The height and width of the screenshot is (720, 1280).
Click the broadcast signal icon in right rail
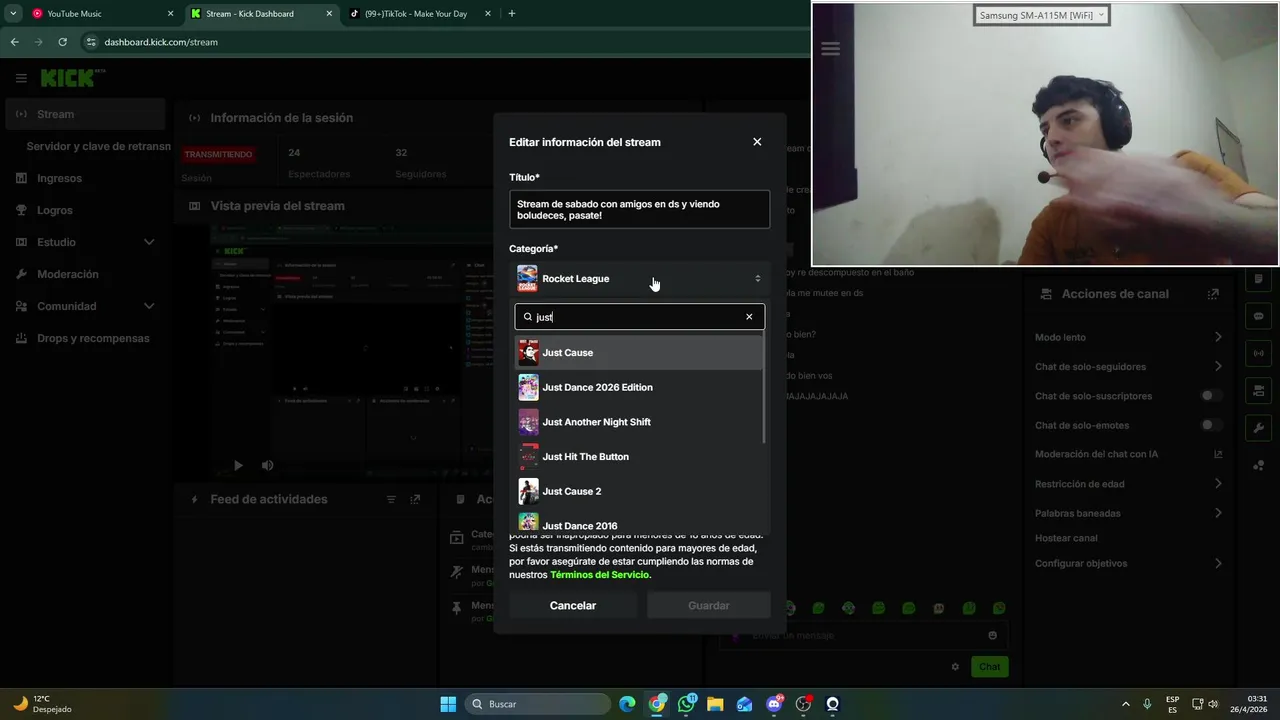pos(1259,353)
